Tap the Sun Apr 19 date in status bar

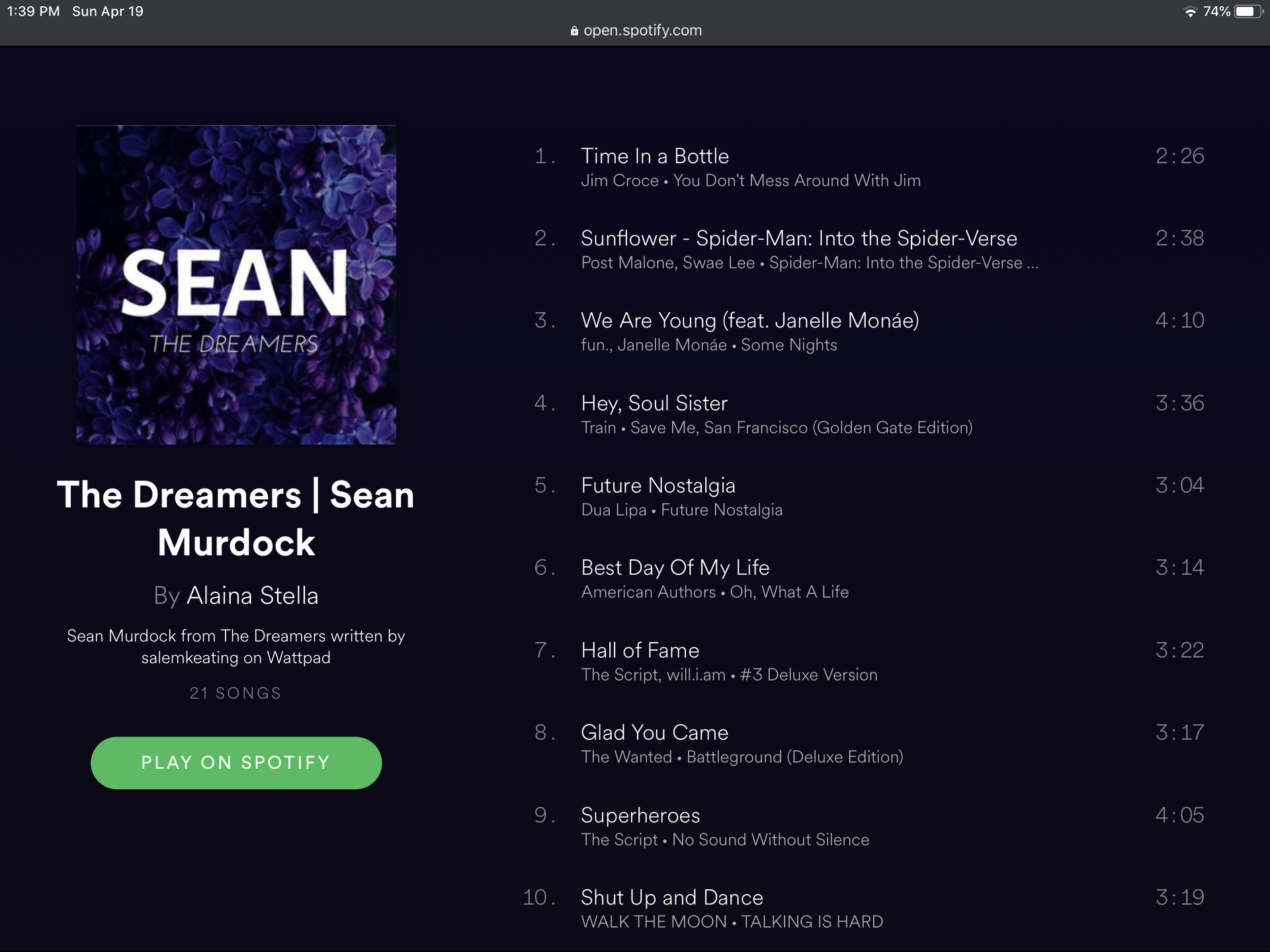(108, 11)
